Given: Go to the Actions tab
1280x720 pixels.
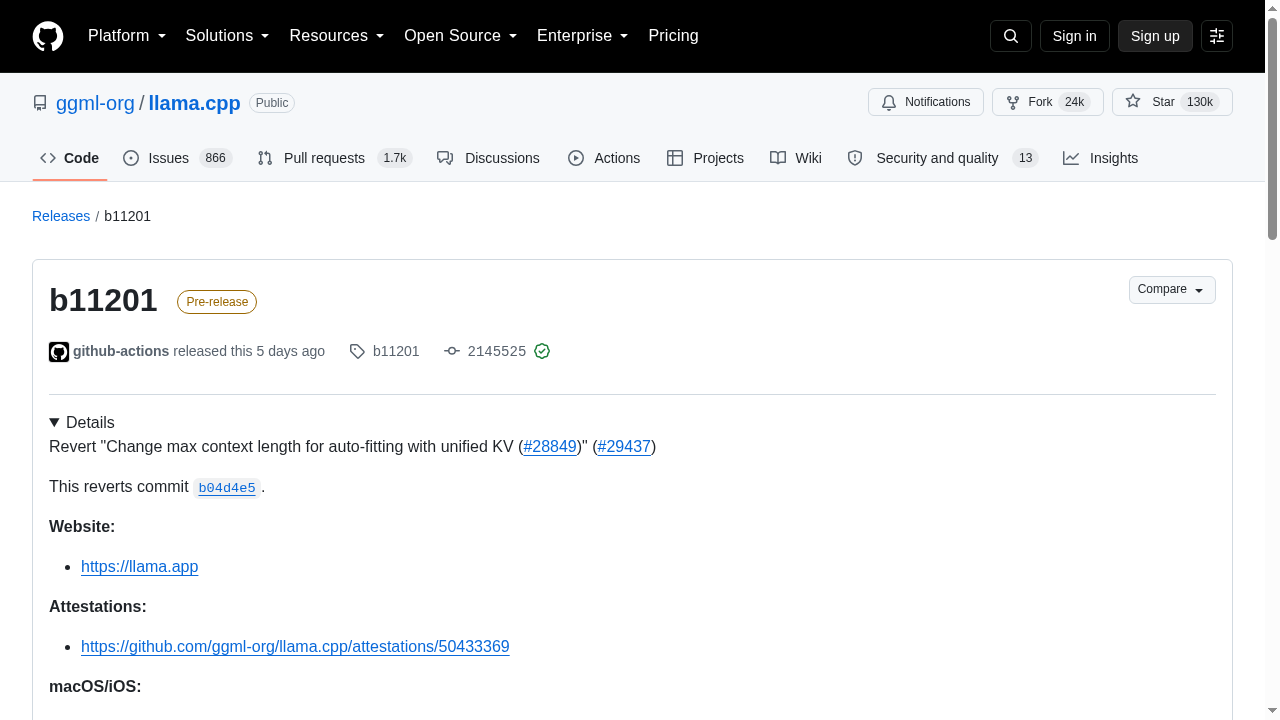Looking at the screenshot, I should pyautogui.click(x=604, y=158).
